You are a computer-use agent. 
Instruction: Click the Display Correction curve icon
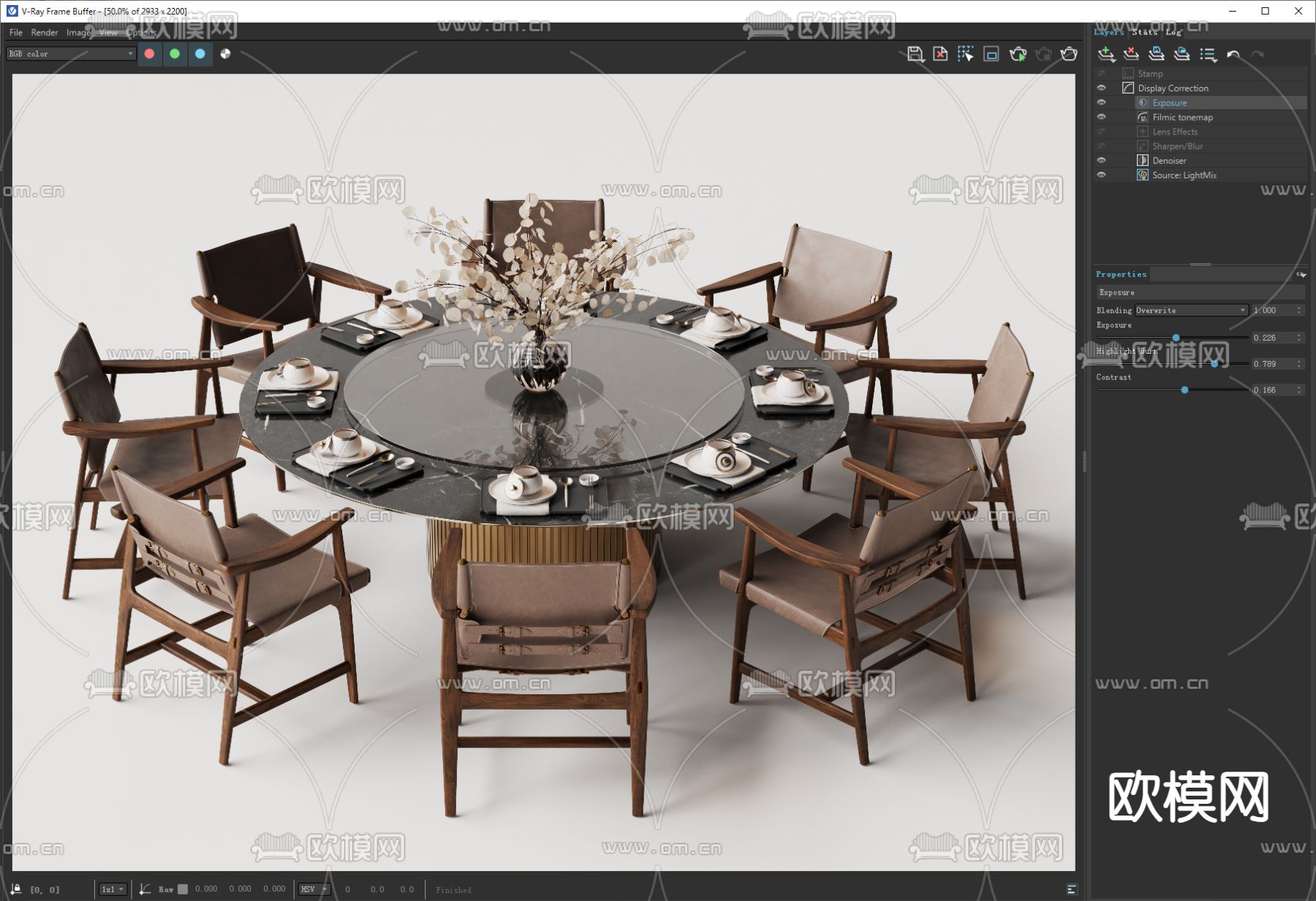pyautogui.click(x=1128, y=88)
